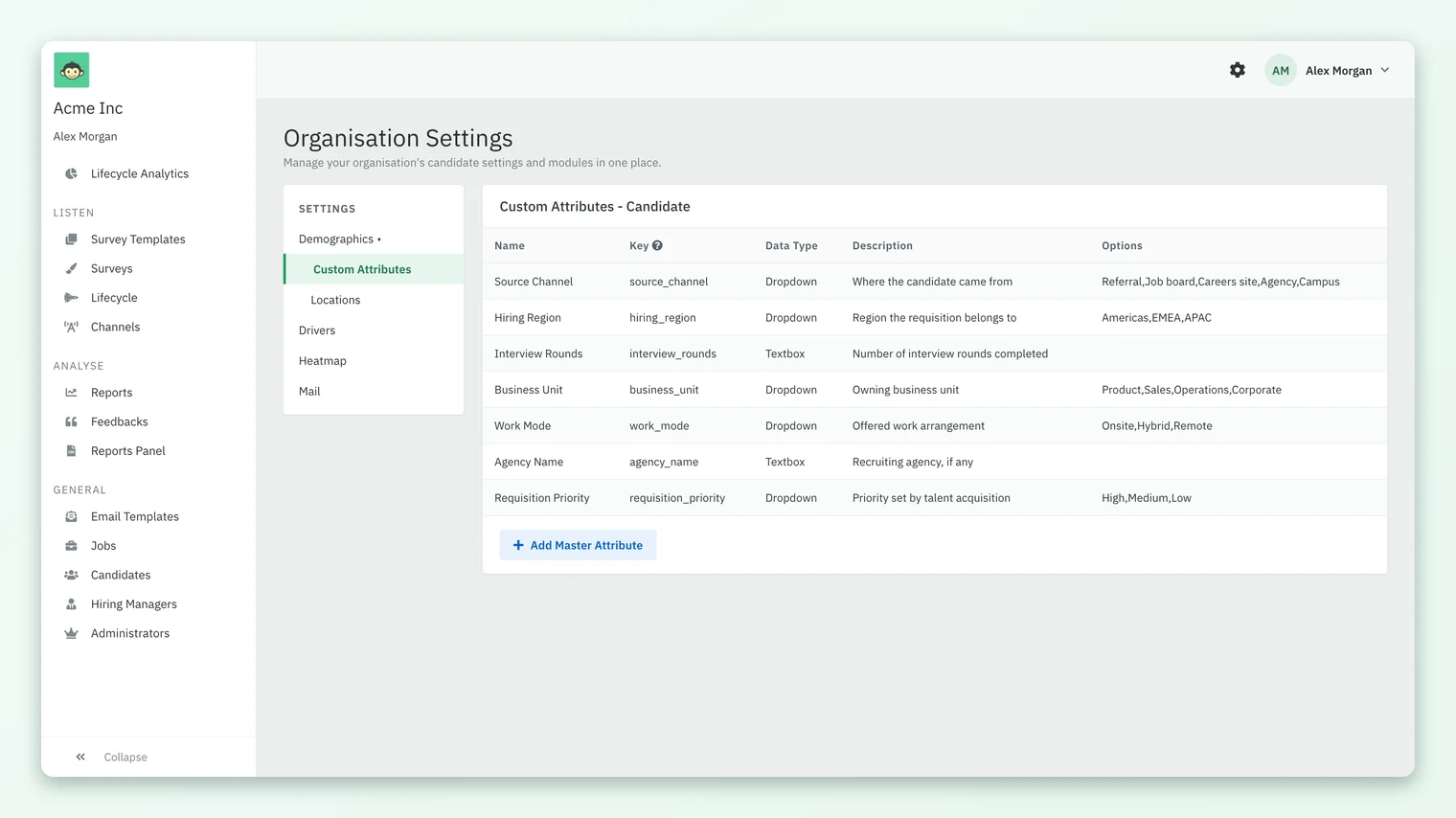
Task: Select the Requisition Priority attribute name
Action: pos(542,498)
